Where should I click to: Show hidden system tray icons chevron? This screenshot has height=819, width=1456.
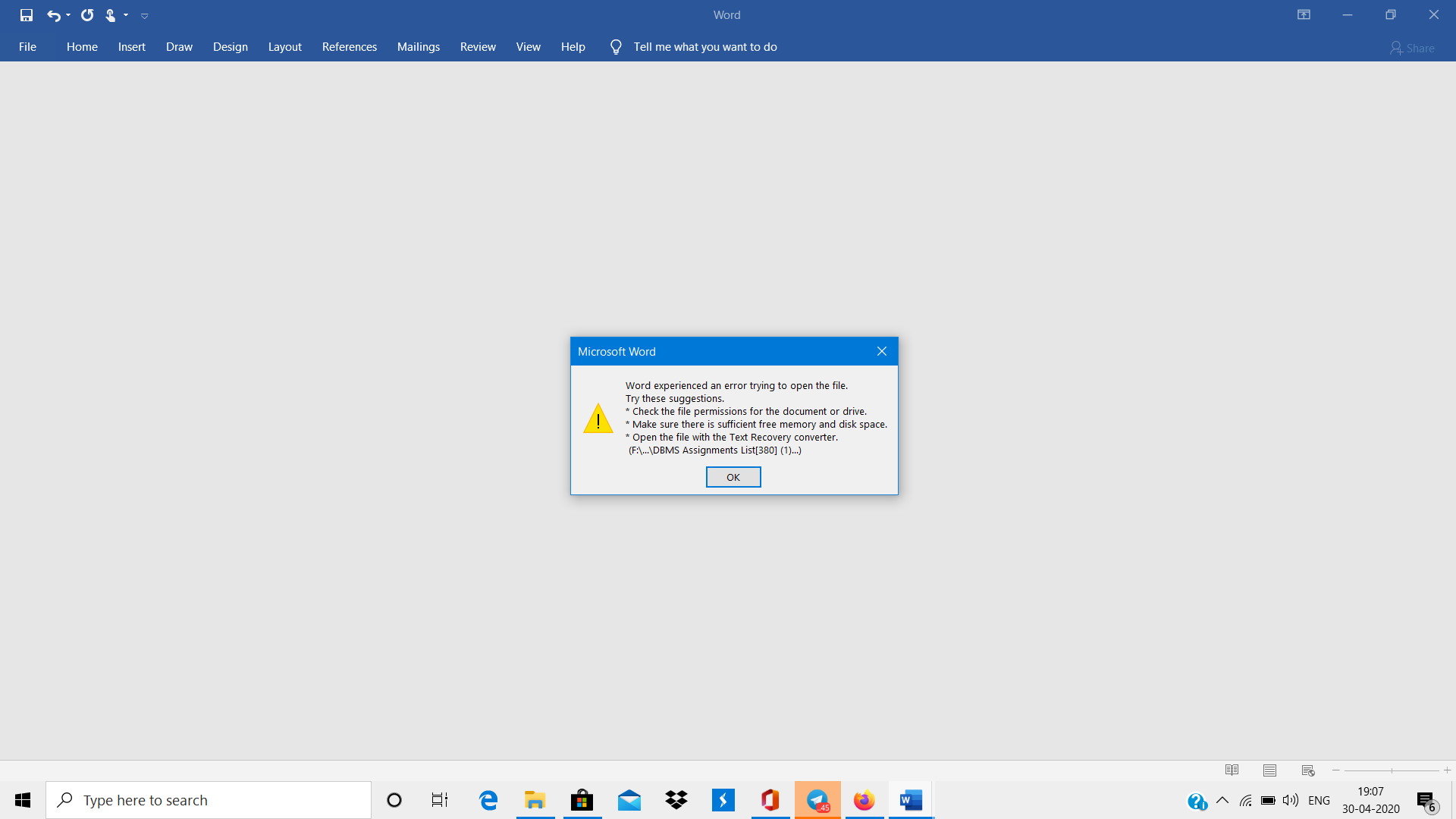[x=1222, y=800]
